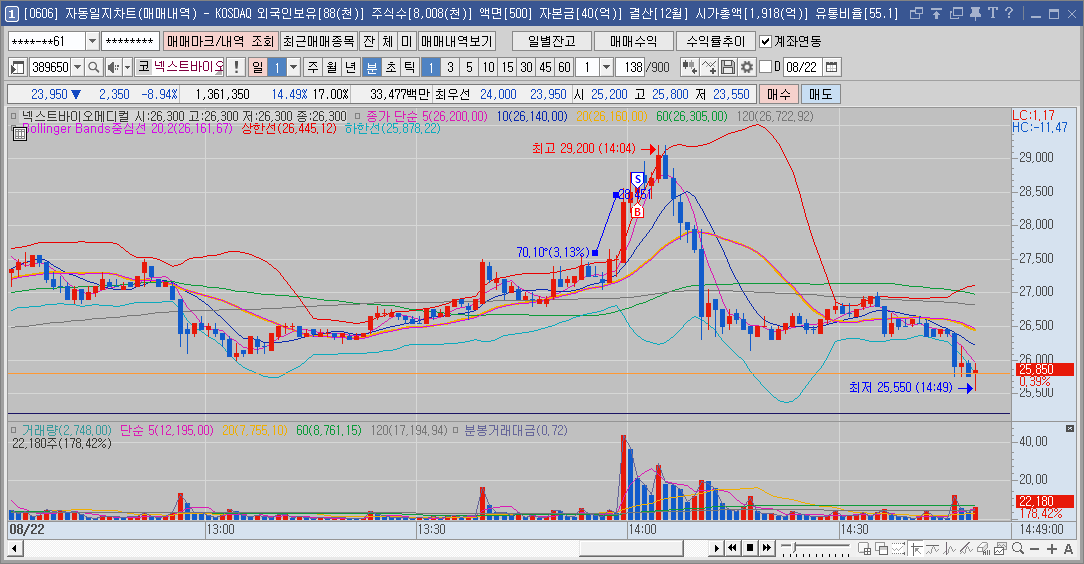Viewport: 1084px width, 564px height.
Task: Click the eraser drawing-tool icon in bottom toolbar
Action: pyautogui.click(x=983, y=549)
